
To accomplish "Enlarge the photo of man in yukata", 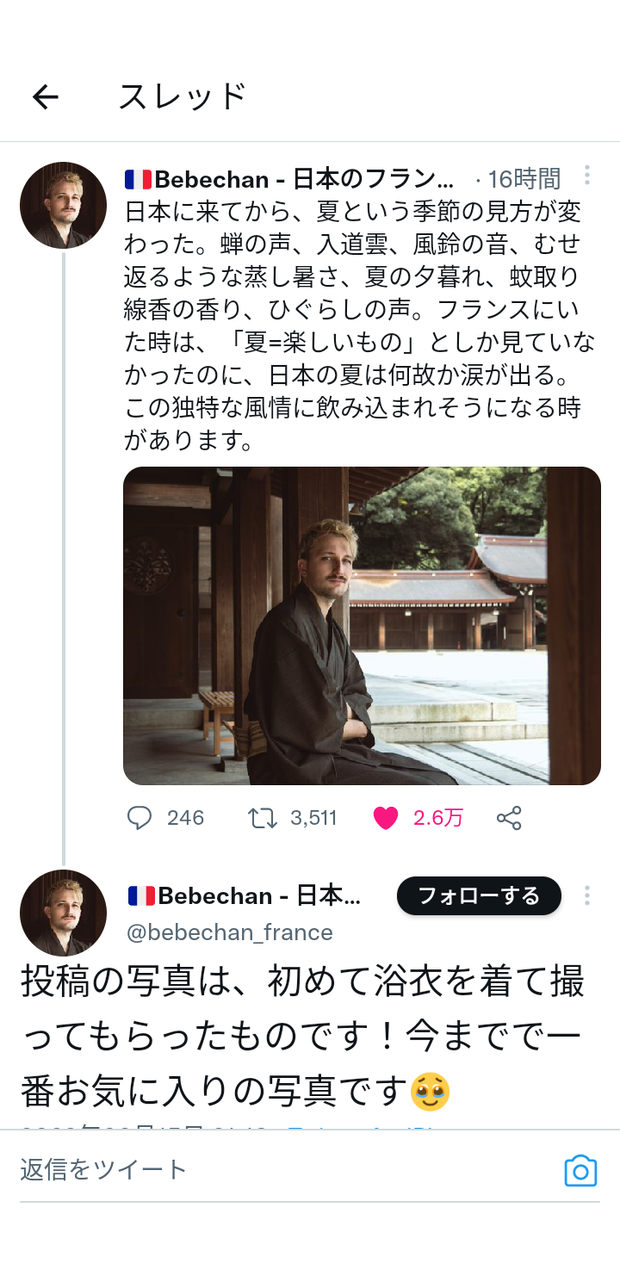I will coord(361,625).
